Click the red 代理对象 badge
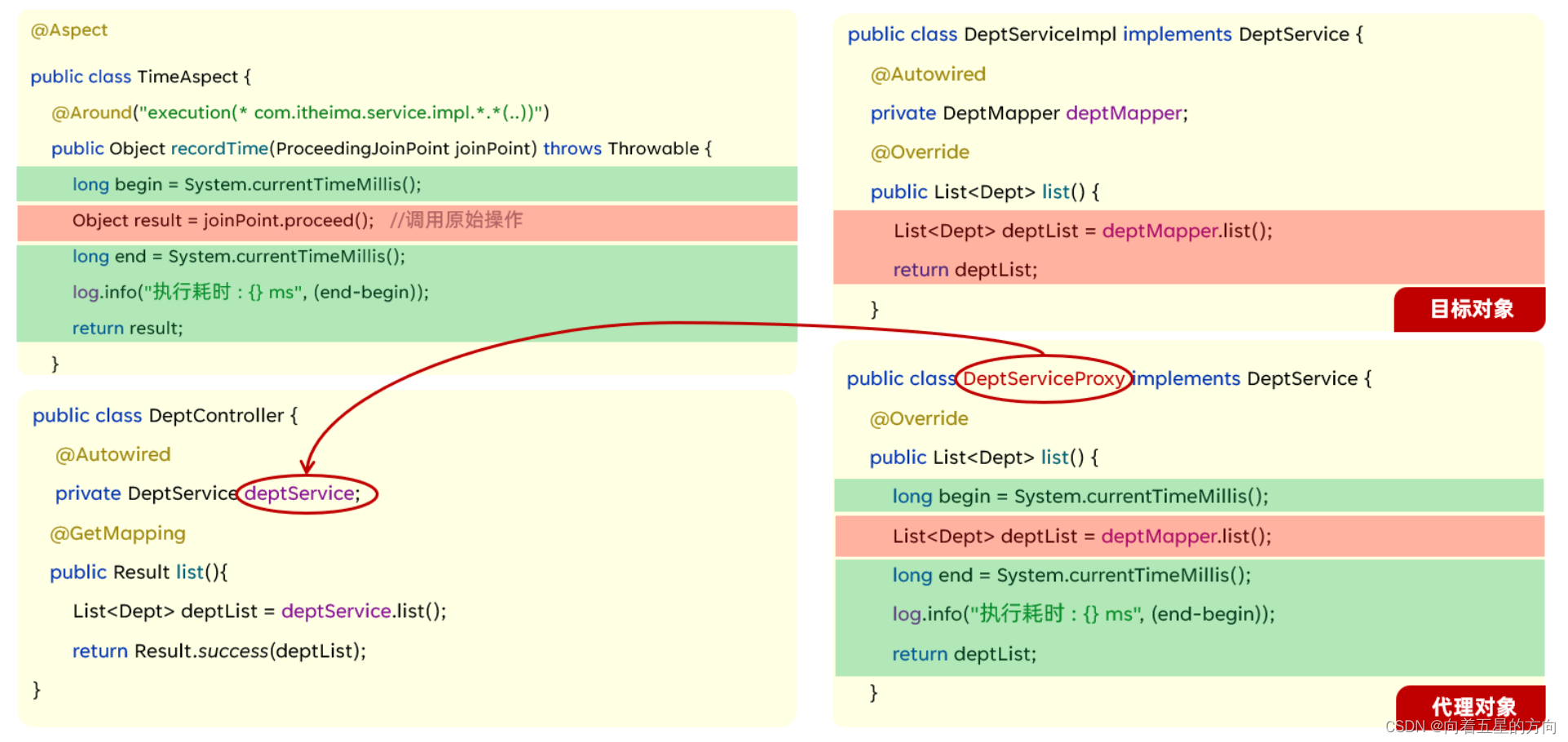This screenshot has height=742, width=1568. 1471,707
